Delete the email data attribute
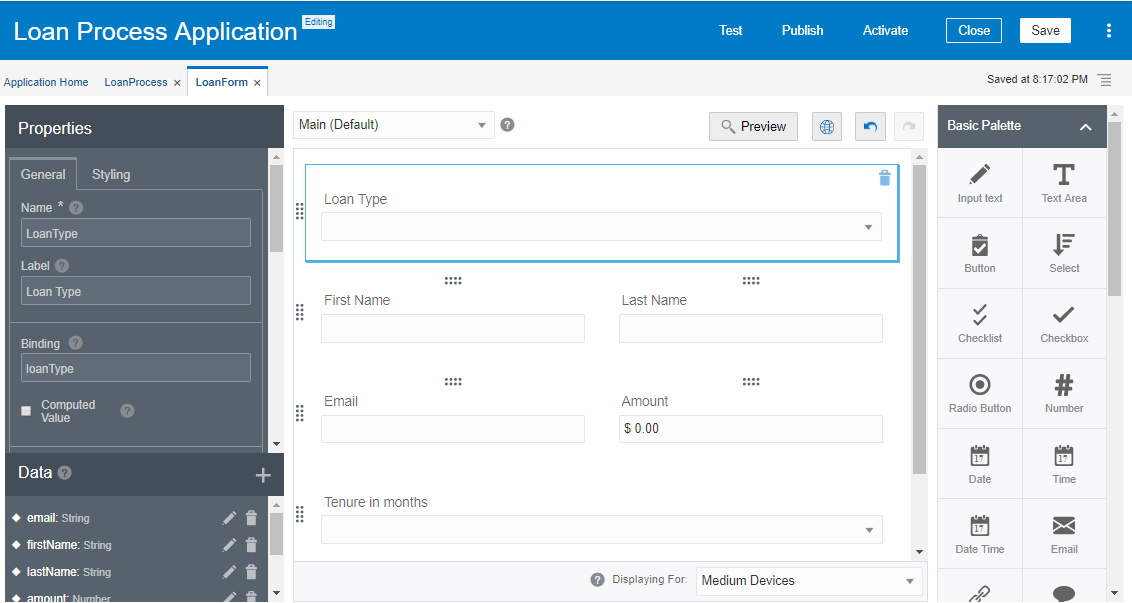 (x=251, y=518)
